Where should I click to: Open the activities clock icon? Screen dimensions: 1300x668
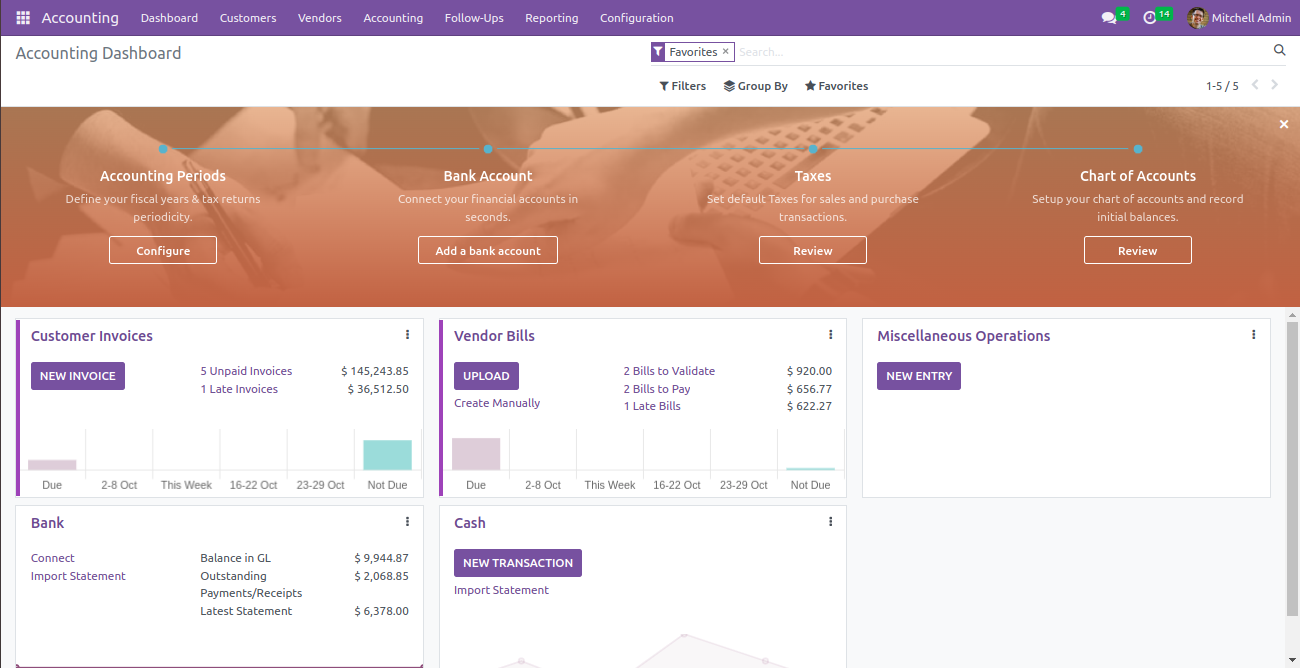pyautogui.click(x=1150, y=18)
